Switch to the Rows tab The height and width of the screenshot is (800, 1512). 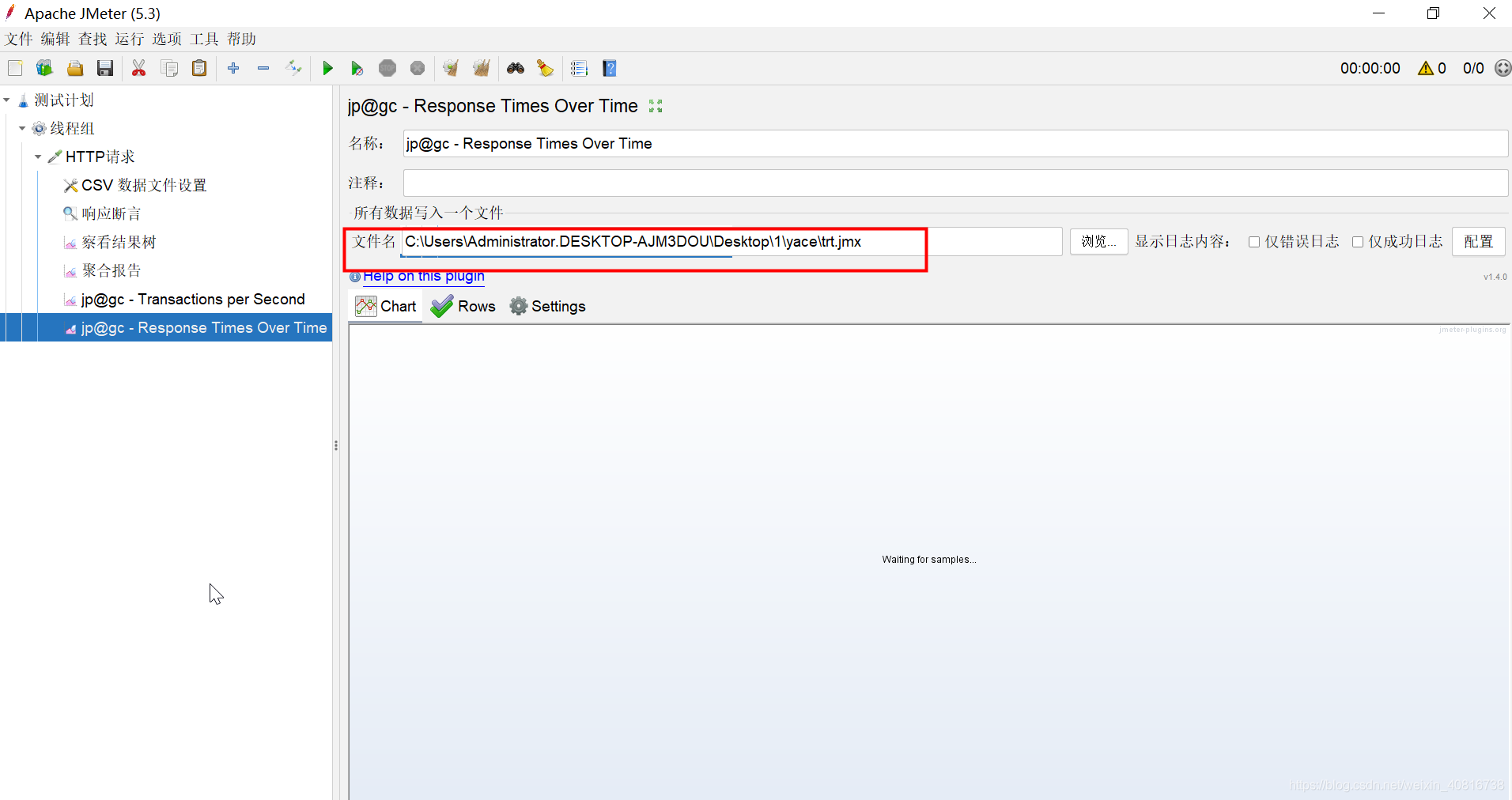(463, 306)
